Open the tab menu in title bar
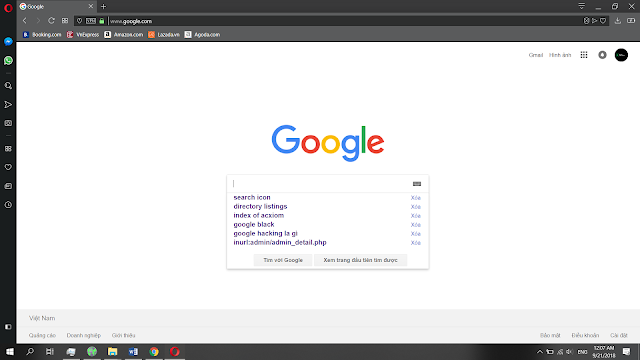The width and height of the screenshot is (640, 360). (x=582, y=6)
